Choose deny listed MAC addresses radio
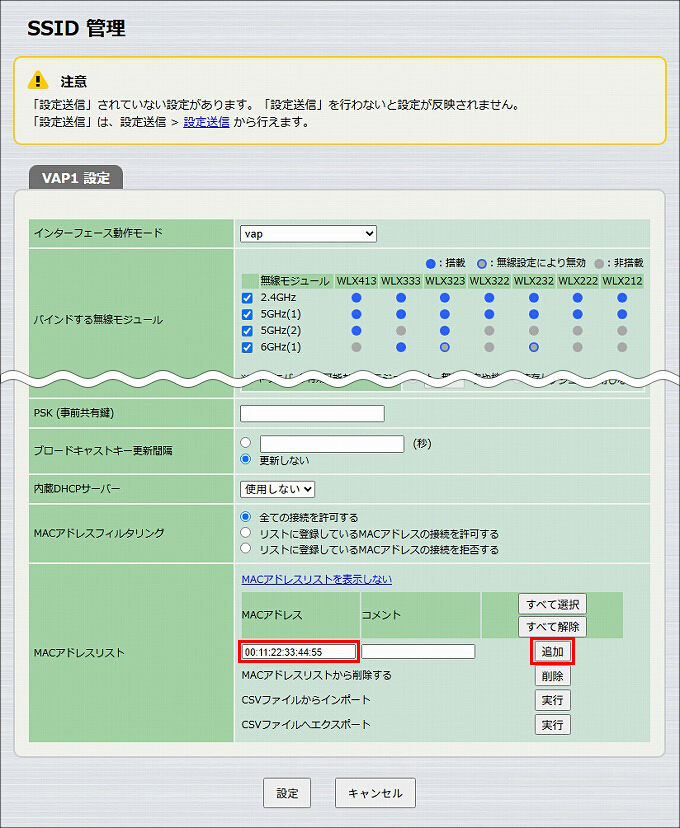Image resolution: width=680 pixels, height=828 pixels. tap(245, 548)
